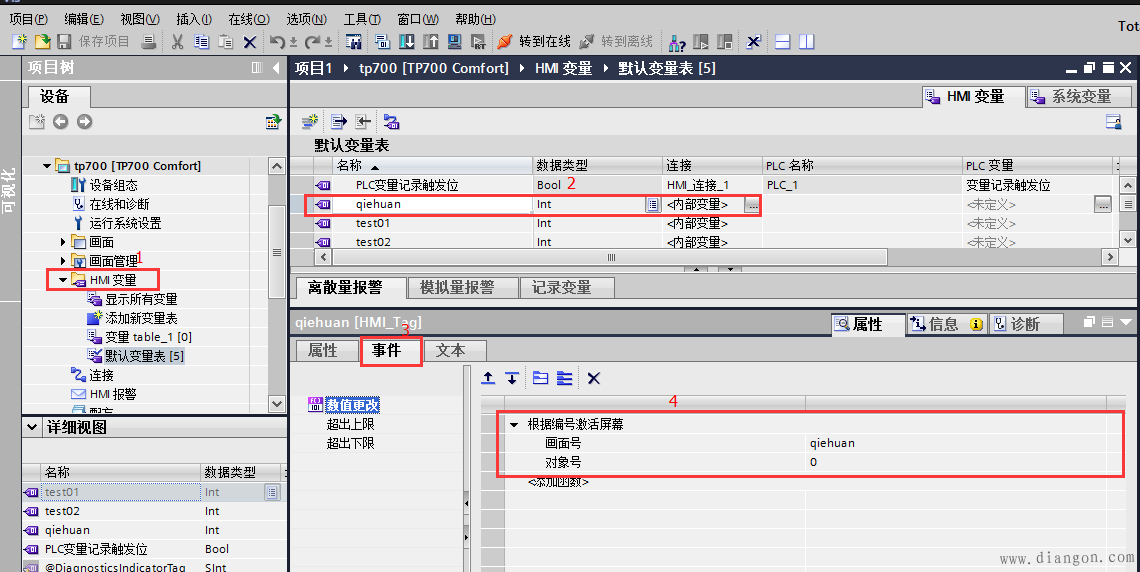Click Go offline (转到离线)

[x=616, y=41]
